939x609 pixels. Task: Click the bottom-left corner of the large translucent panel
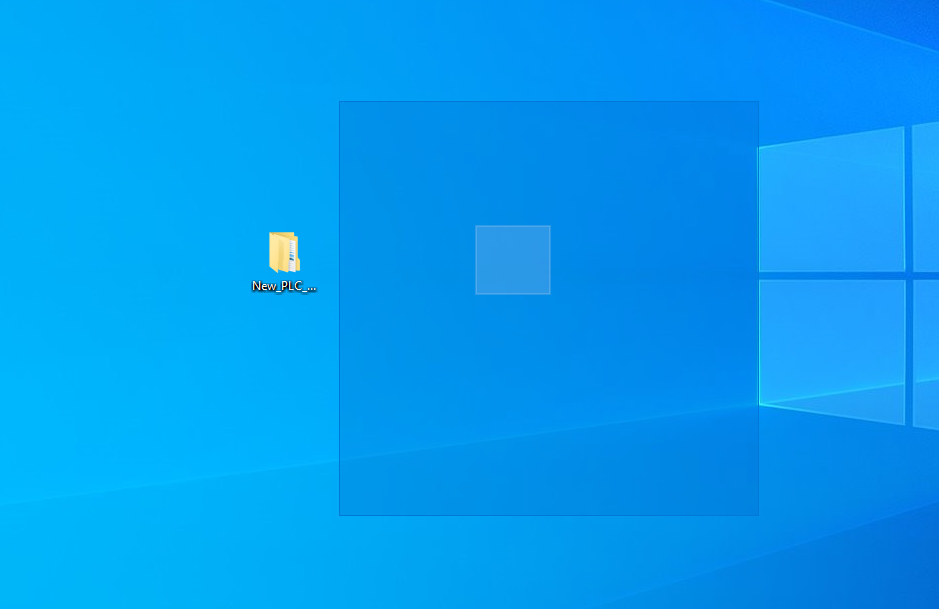[341, 514]
